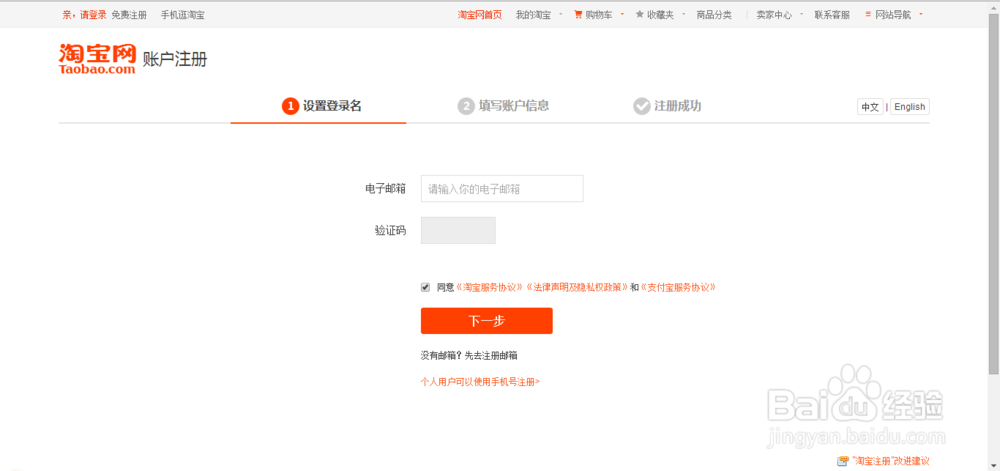Expand the 我的淘宝 dropdown arrow
The height and width of the screenshot is (471, 1000).
pos(561,14)
